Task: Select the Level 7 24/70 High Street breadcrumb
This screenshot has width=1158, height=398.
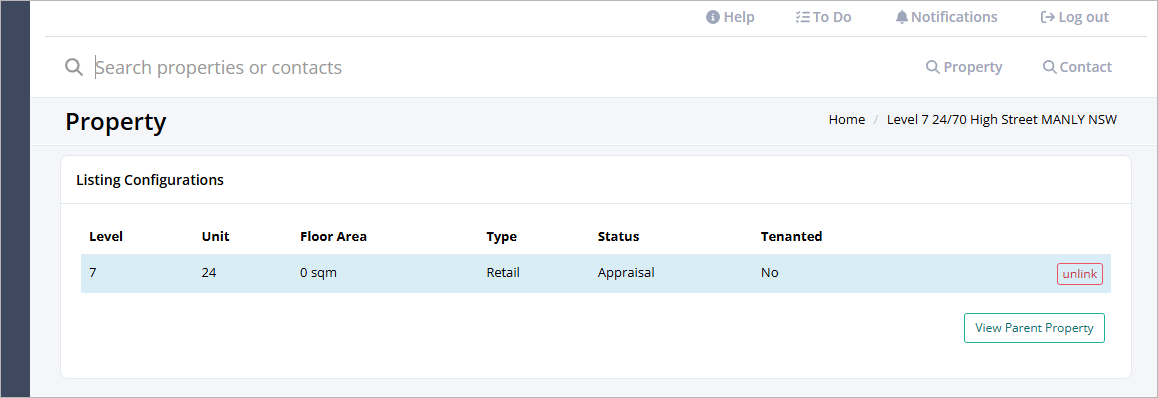Action: pyautogui.click(x=1002, y=120)
